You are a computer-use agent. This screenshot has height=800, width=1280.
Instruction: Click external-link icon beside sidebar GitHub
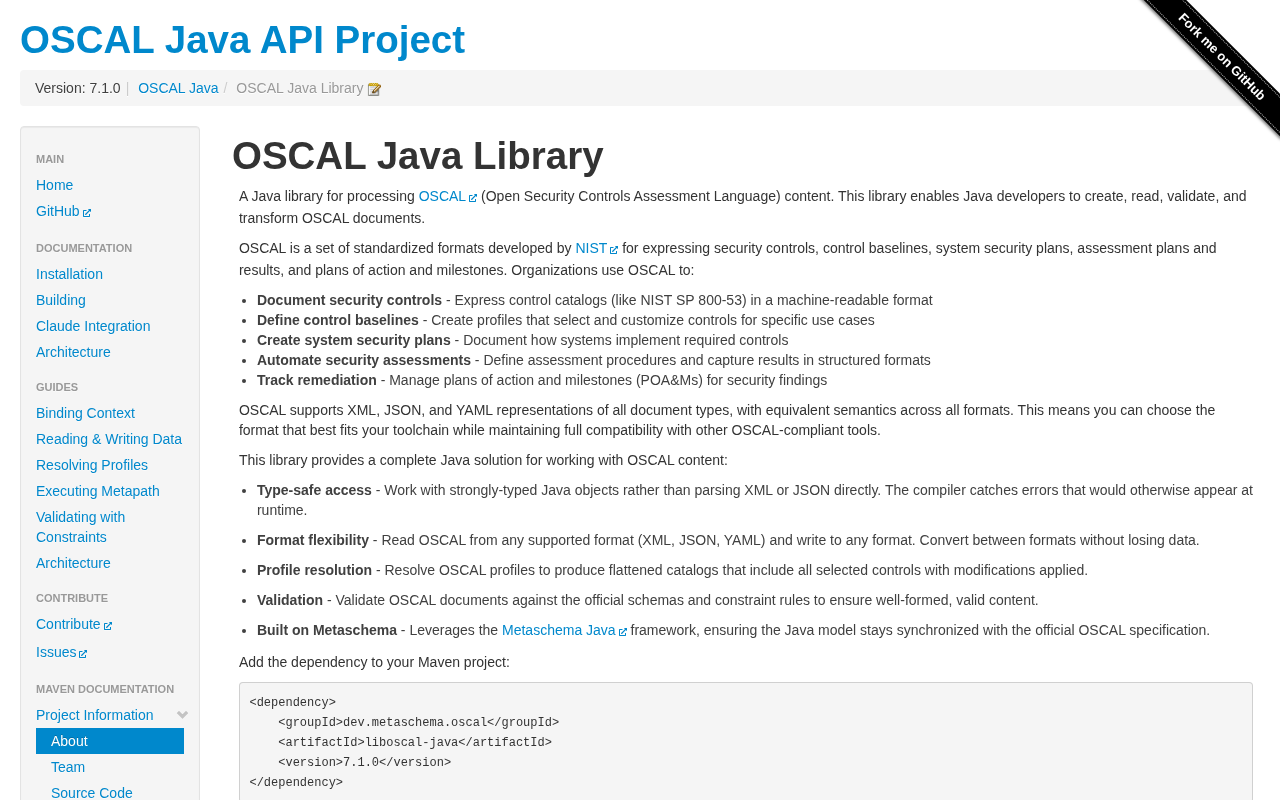tap(87, 212)
